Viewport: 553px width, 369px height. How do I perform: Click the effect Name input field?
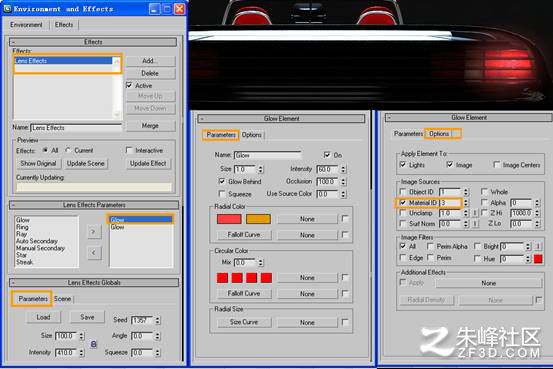(76, 128)
